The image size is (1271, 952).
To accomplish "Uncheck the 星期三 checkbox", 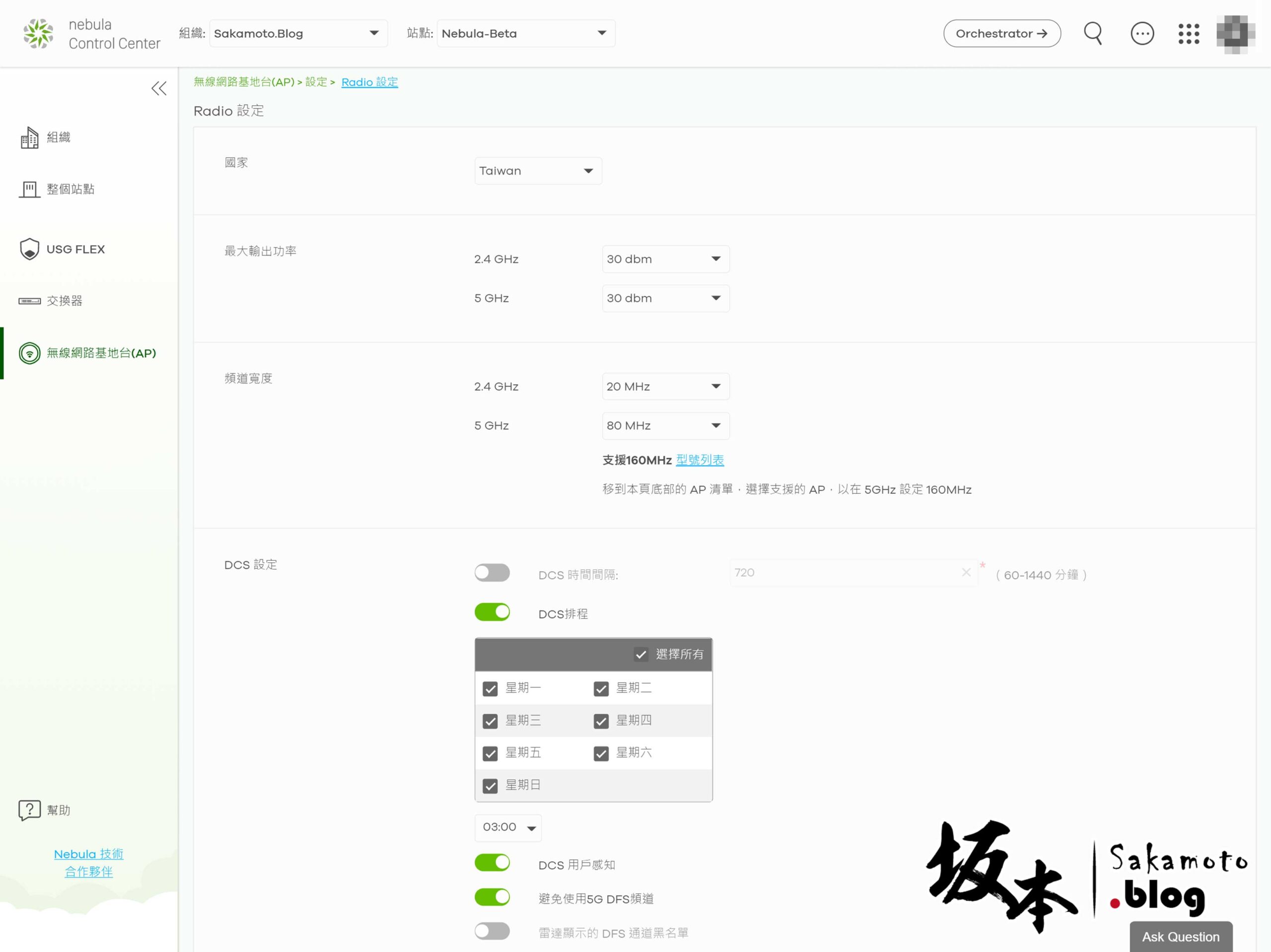I will (x=490, y=721).
